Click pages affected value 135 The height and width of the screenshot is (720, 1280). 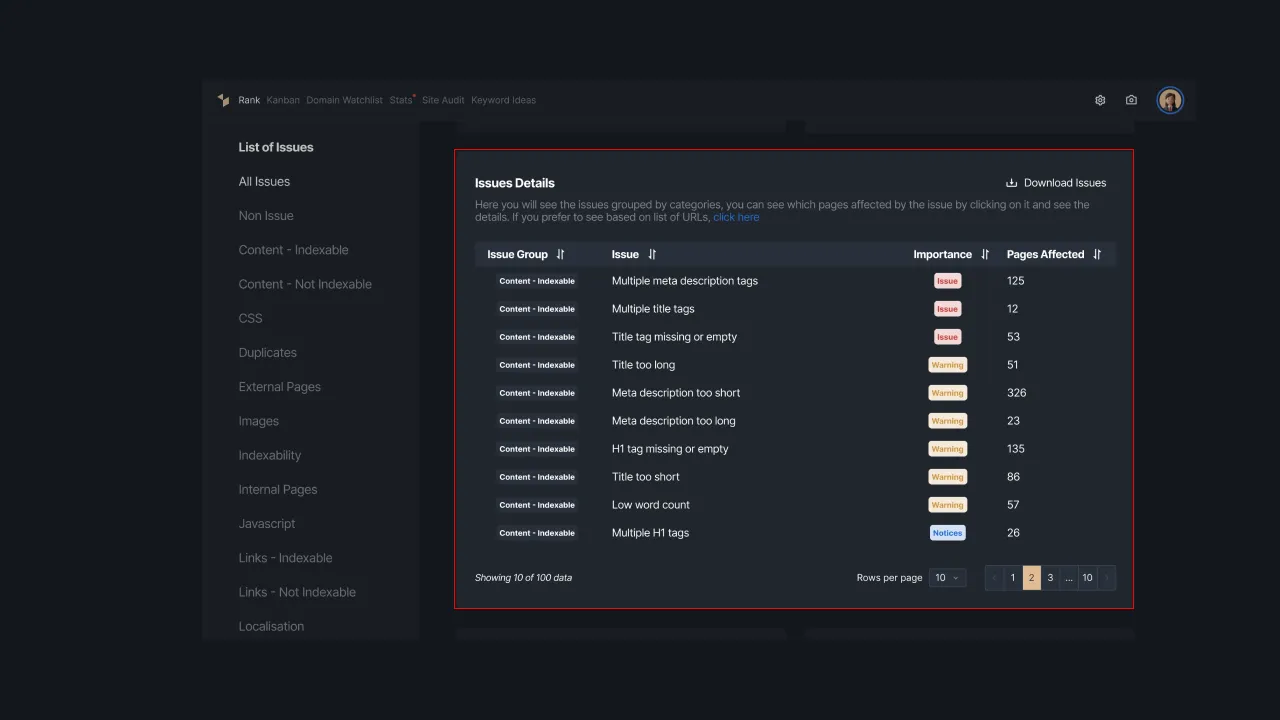1015,449
